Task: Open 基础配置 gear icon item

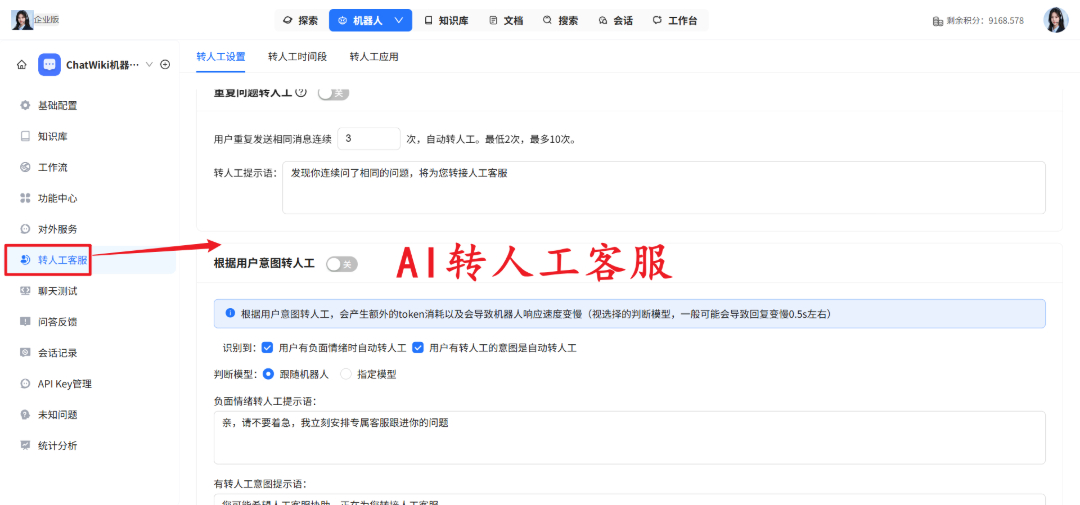Action: pos(25,105)
